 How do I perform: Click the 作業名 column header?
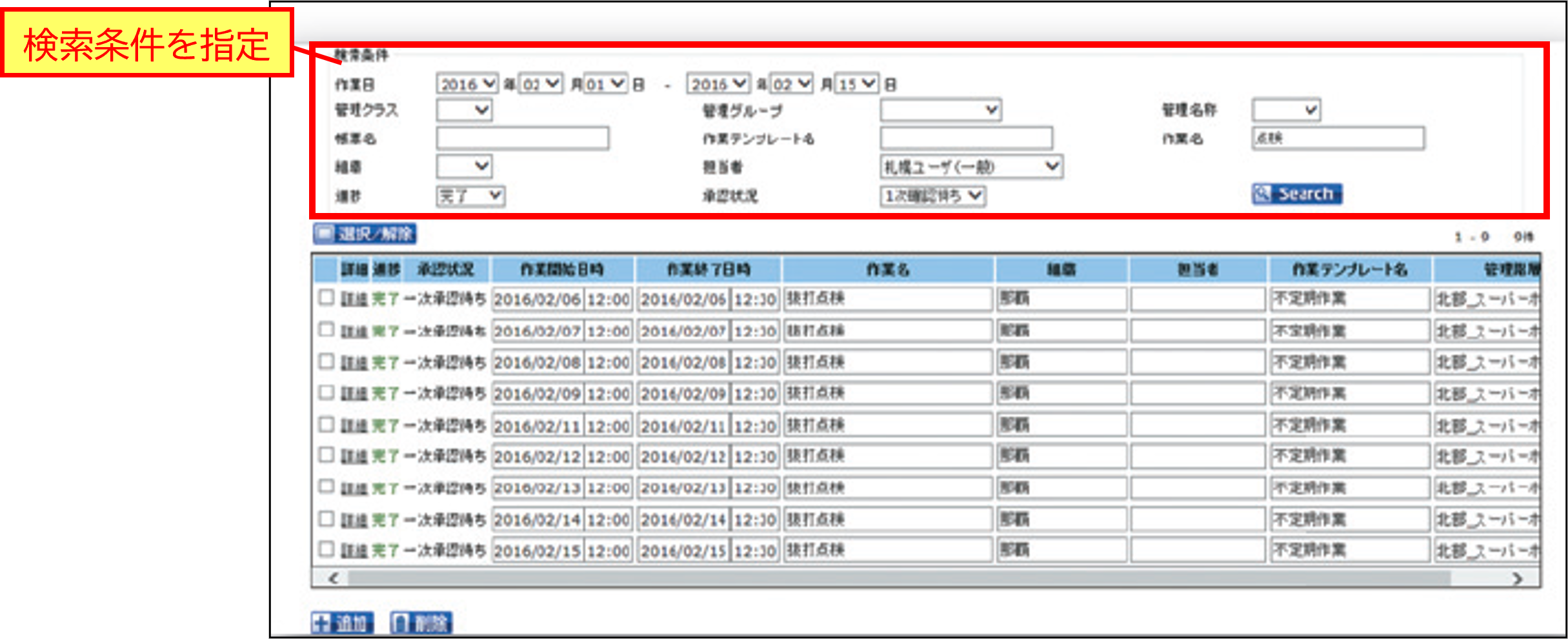[x=888, y=270]
